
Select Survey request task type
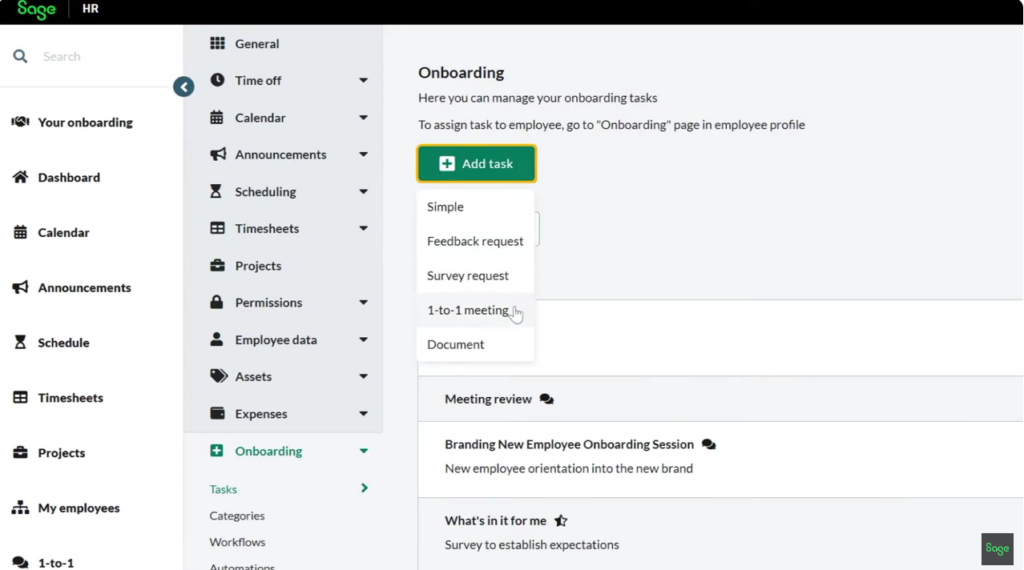coord(475,276)
